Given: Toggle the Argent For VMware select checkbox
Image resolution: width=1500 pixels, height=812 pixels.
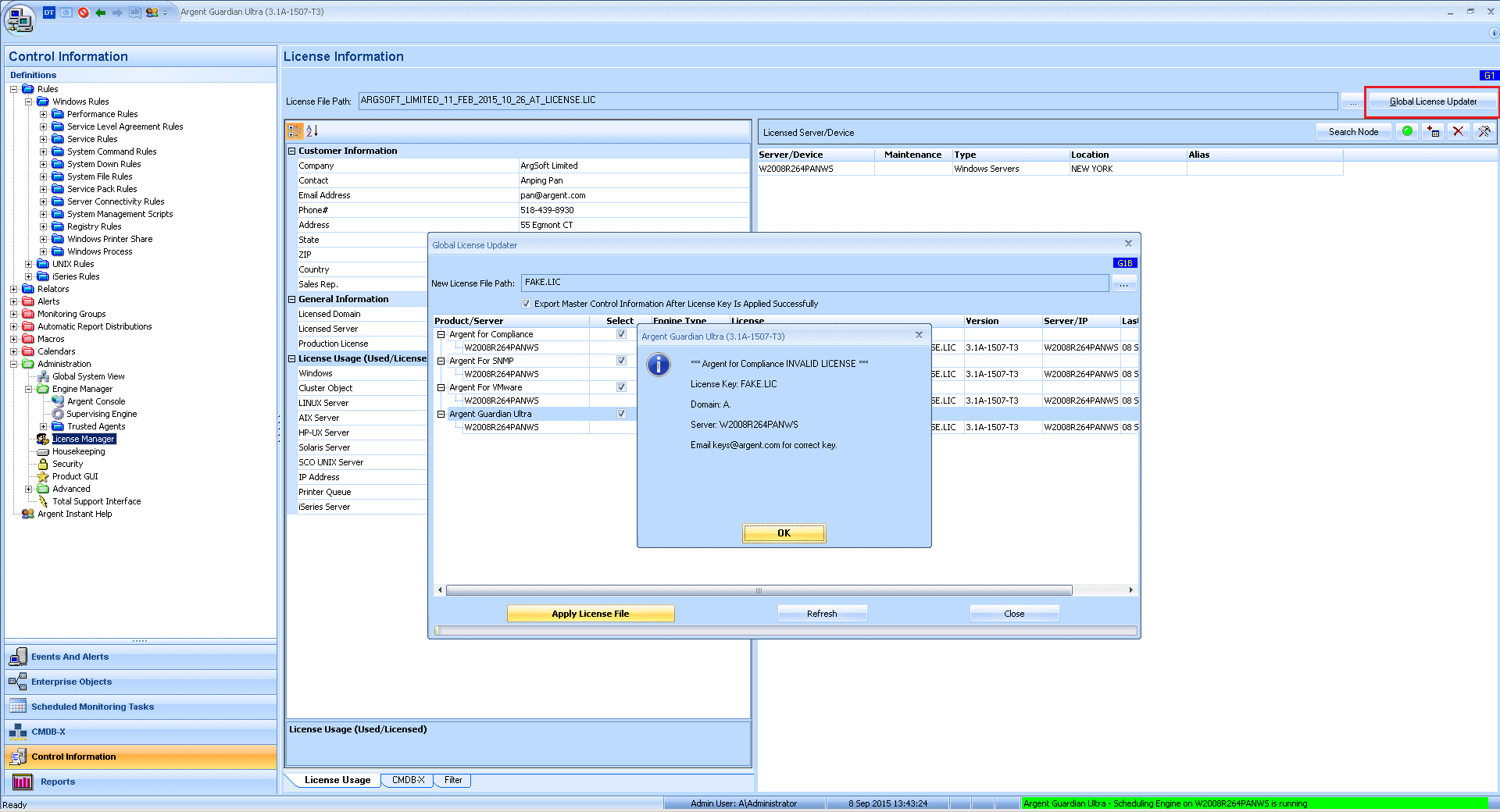Looking at the screenshot, I should click(x=621, y=387).
